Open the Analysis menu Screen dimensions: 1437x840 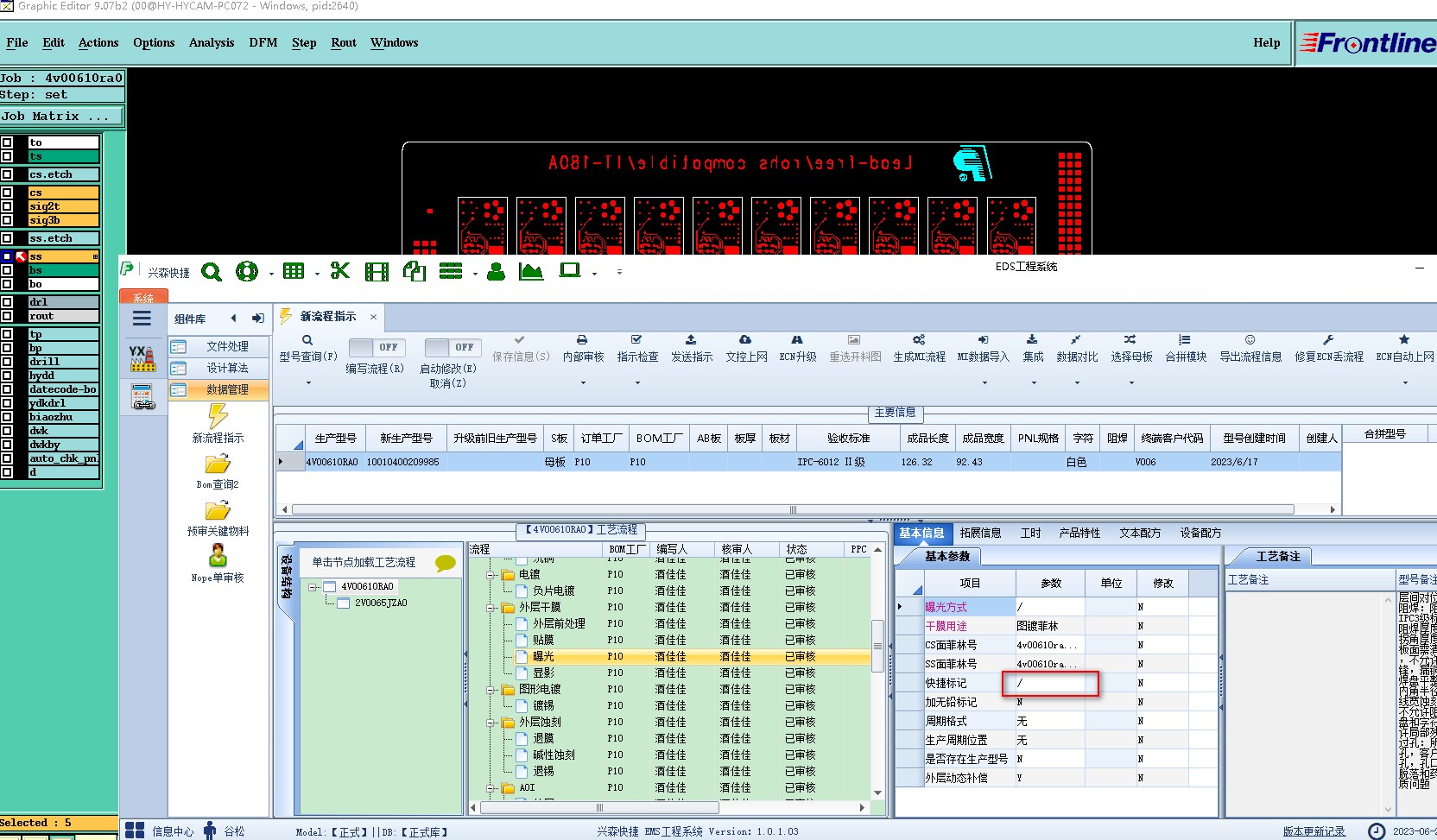212,42
